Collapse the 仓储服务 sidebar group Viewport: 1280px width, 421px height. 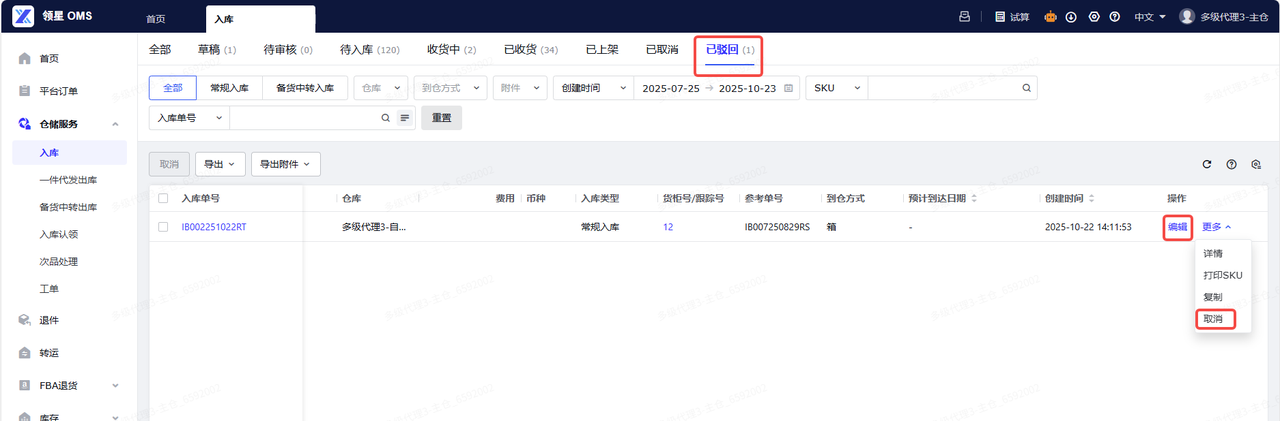pyautogui.click(x=115, y=124)
